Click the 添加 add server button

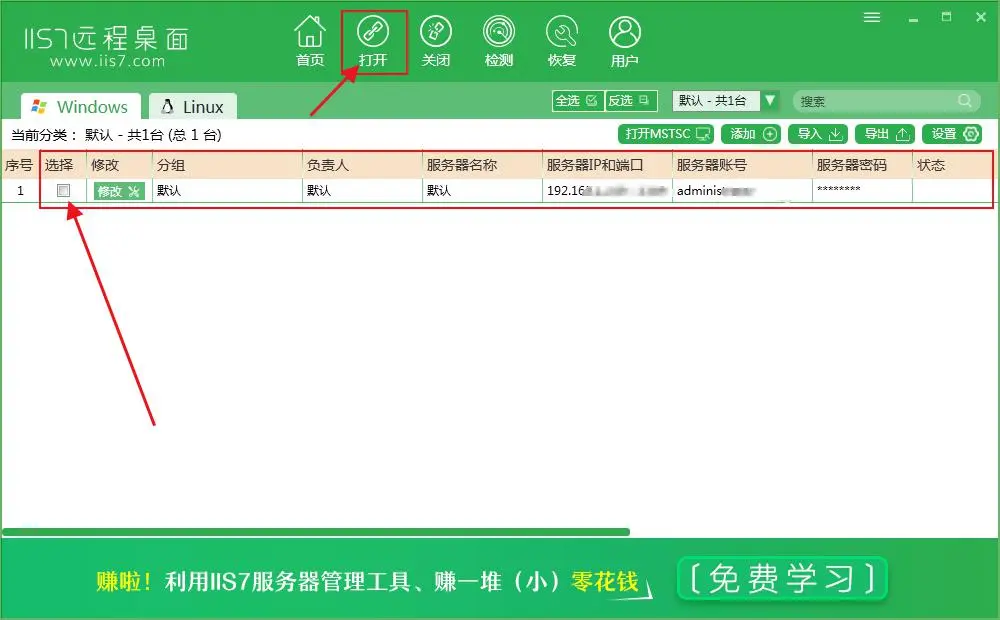751,134
